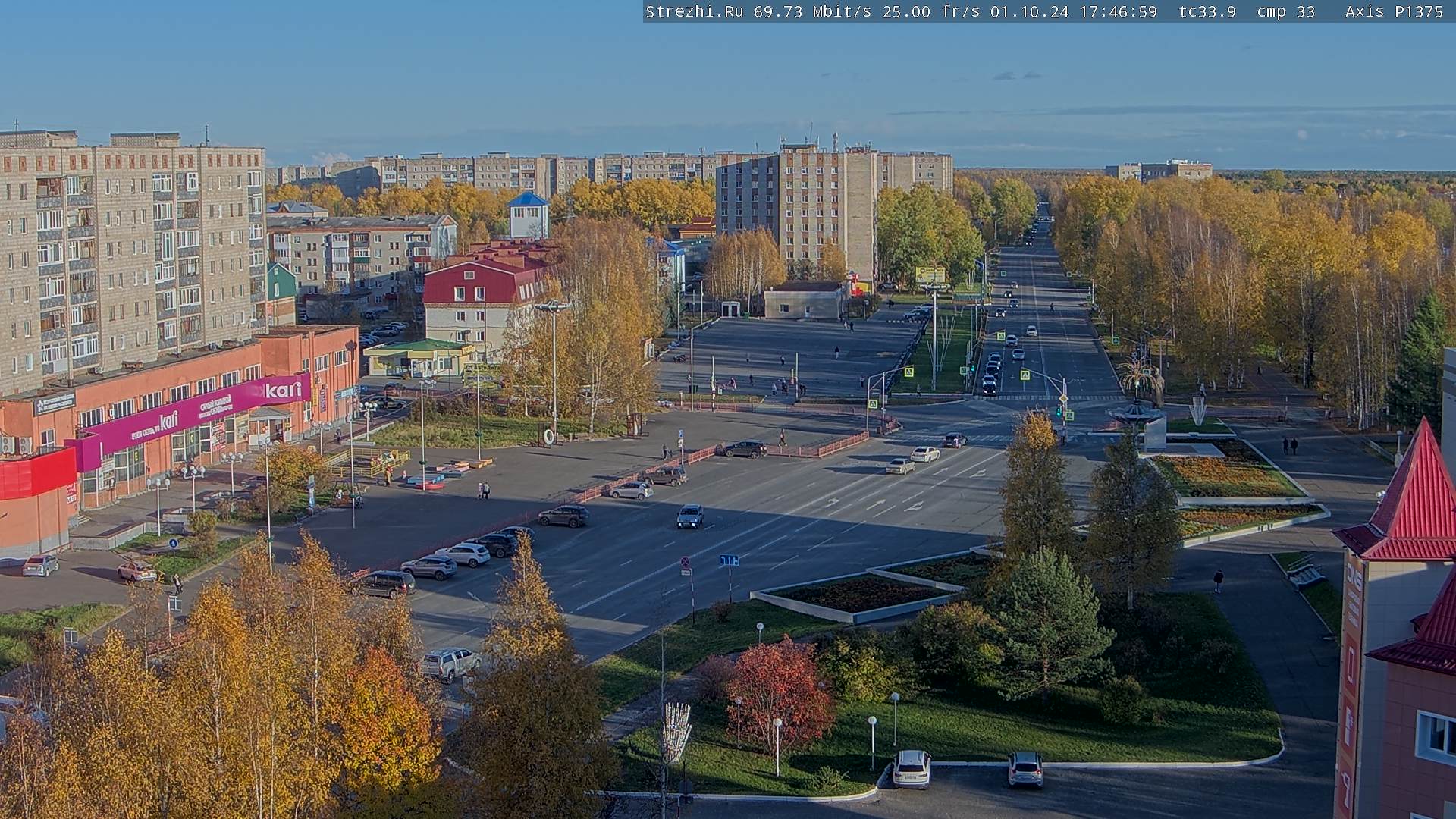Click the 25.00 fr/s frame rate value
1456x819 pixels.
point(931,11)
